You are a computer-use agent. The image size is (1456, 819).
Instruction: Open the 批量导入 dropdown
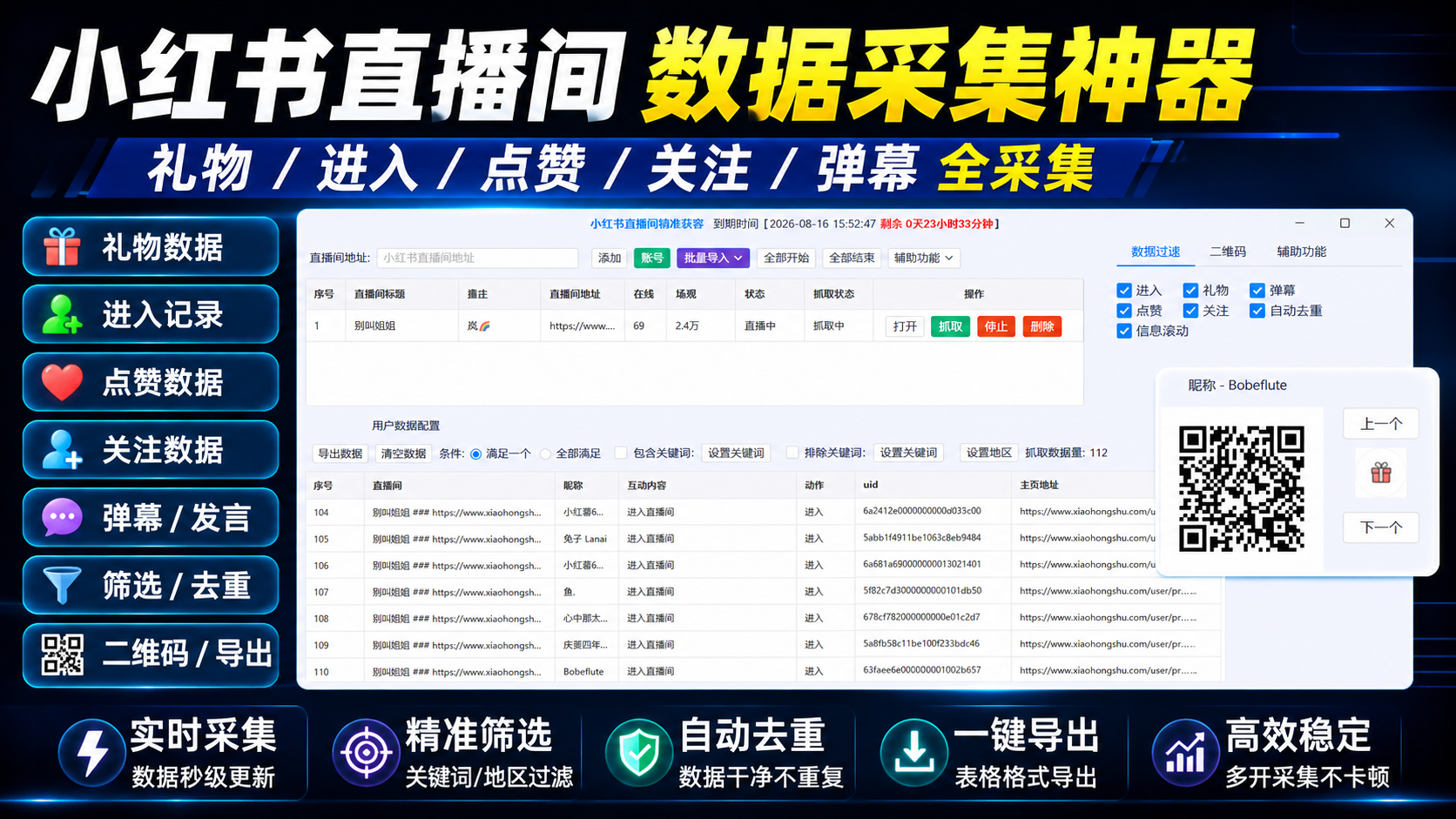click(x=712, y=258)
